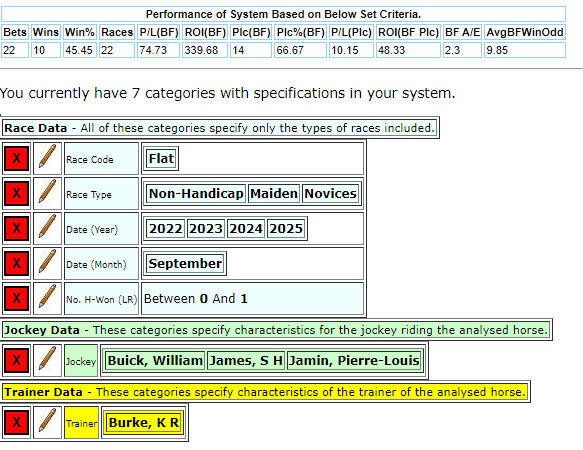Click the 2023 year tag
This screenshot has width=583, height=450.
coord(206,229)
